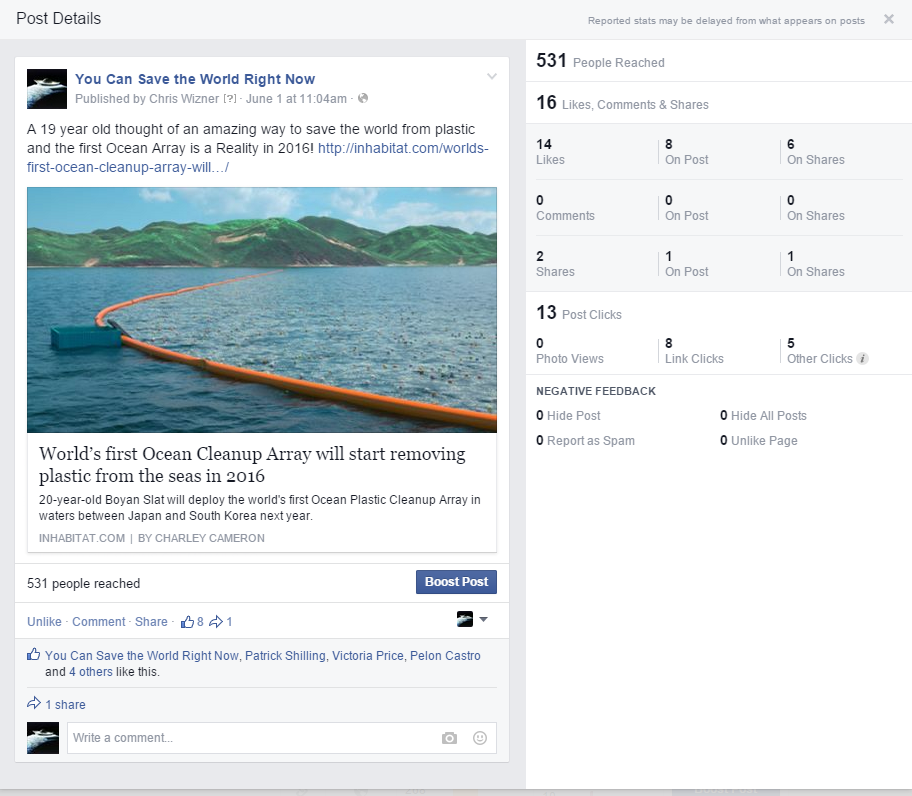This screenshot has height=796, width=912.
Task: Open the post-as identity selector dropdown
Action: pyautogui.click(x=472, y=620)
